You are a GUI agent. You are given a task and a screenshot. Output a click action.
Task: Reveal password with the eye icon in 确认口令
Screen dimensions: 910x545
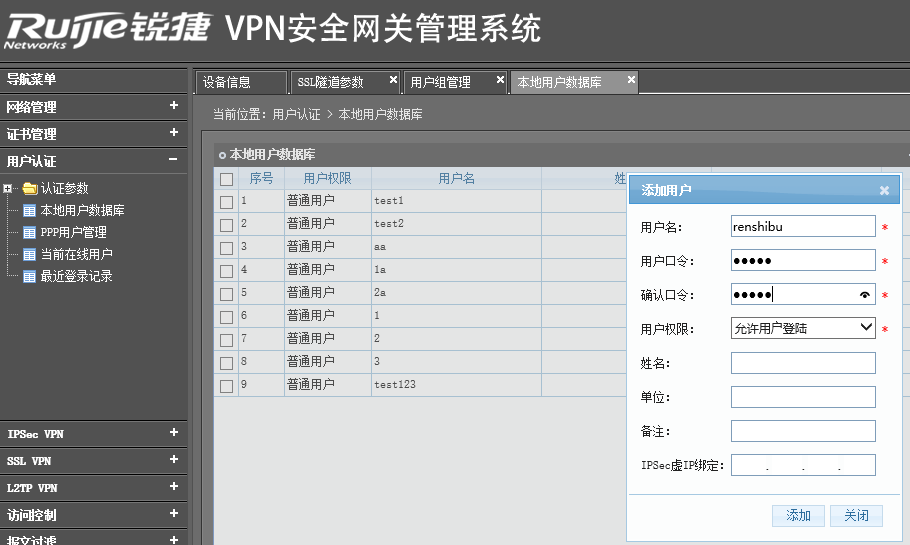point(865,295)
